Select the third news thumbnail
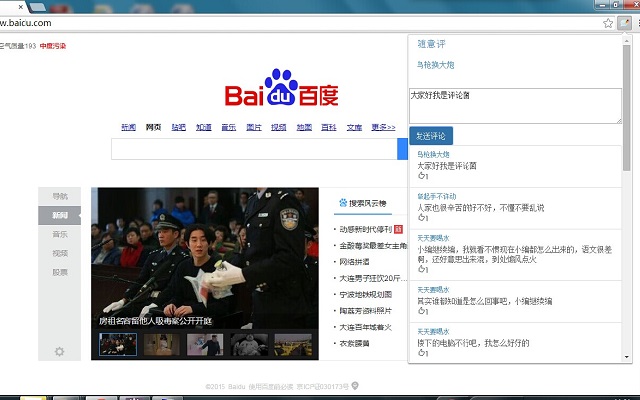The width and height of the screenshot is (640, 400). [x=205, y=344]
